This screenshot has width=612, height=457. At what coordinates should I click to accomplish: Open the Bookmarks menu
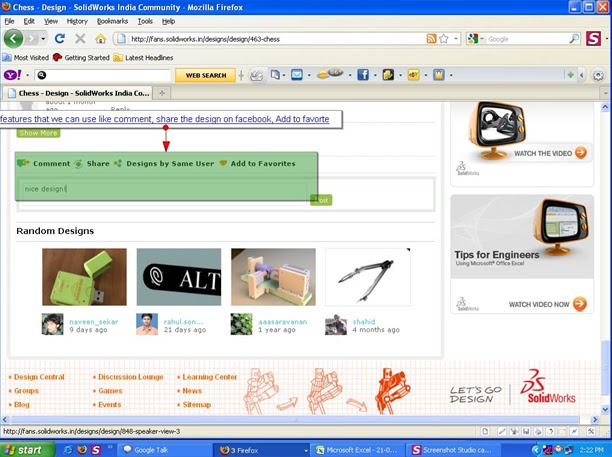112,21
